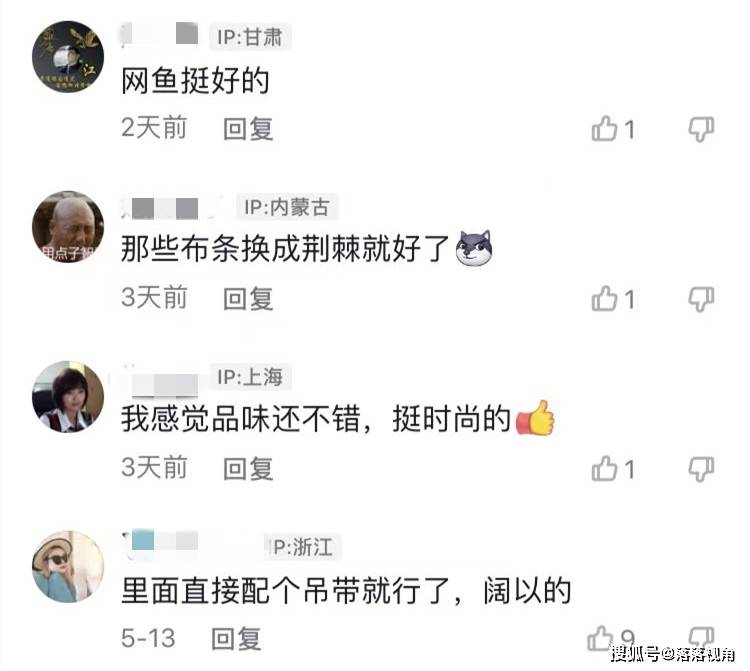Screen dimensions: 750x671
Task: Tap the blurred username next to IP:甘肃
Action: click(x=159, y=34)
